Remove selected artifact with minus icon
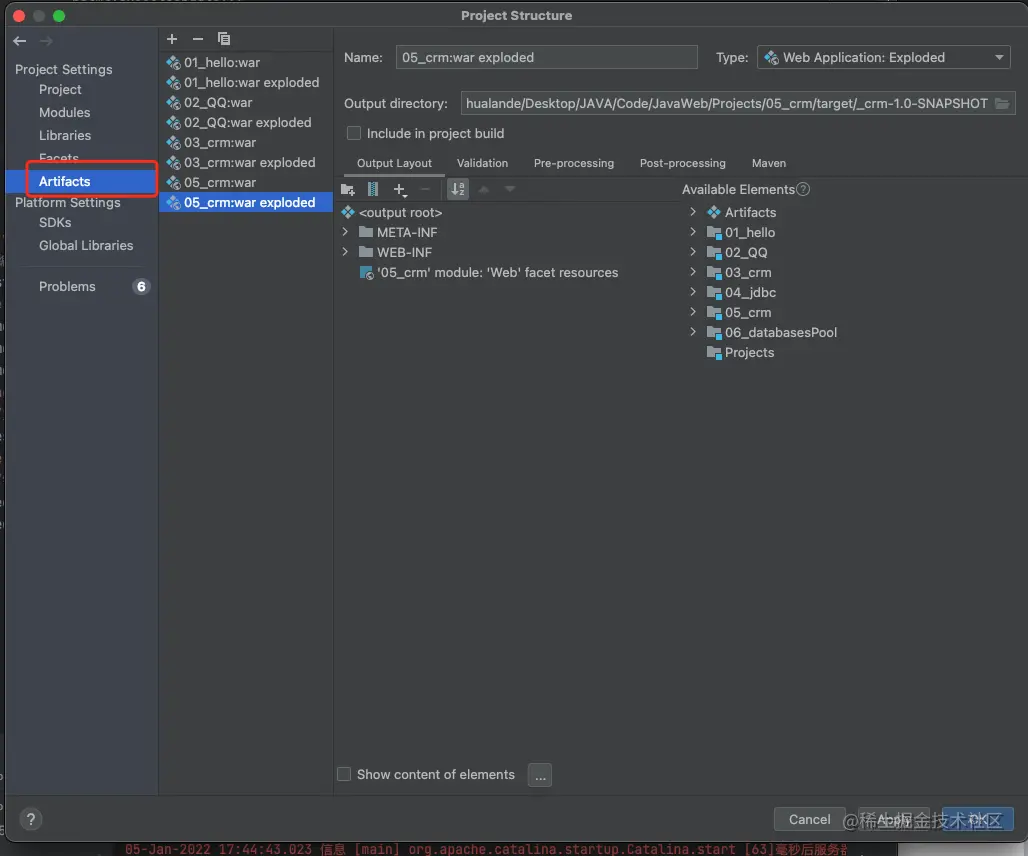The width and height of the screenshot is (1028, 856). 197,39
